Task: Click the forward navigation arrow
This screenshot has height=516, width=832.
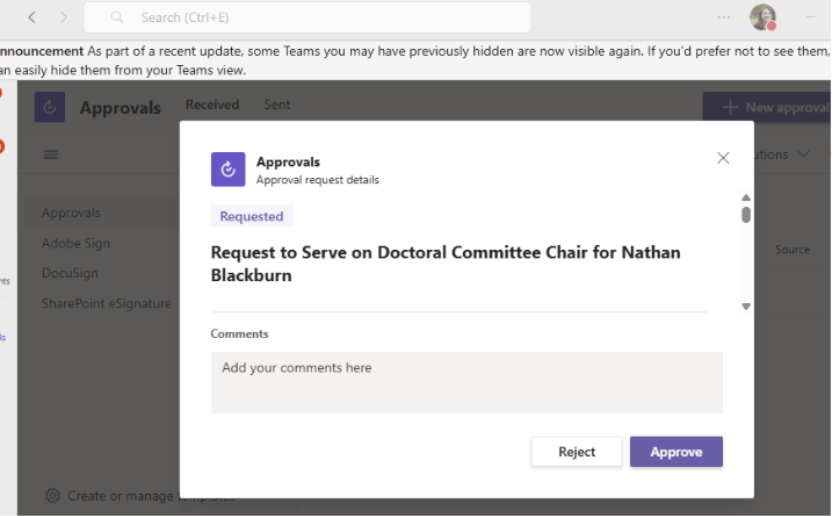Action: 64,18
